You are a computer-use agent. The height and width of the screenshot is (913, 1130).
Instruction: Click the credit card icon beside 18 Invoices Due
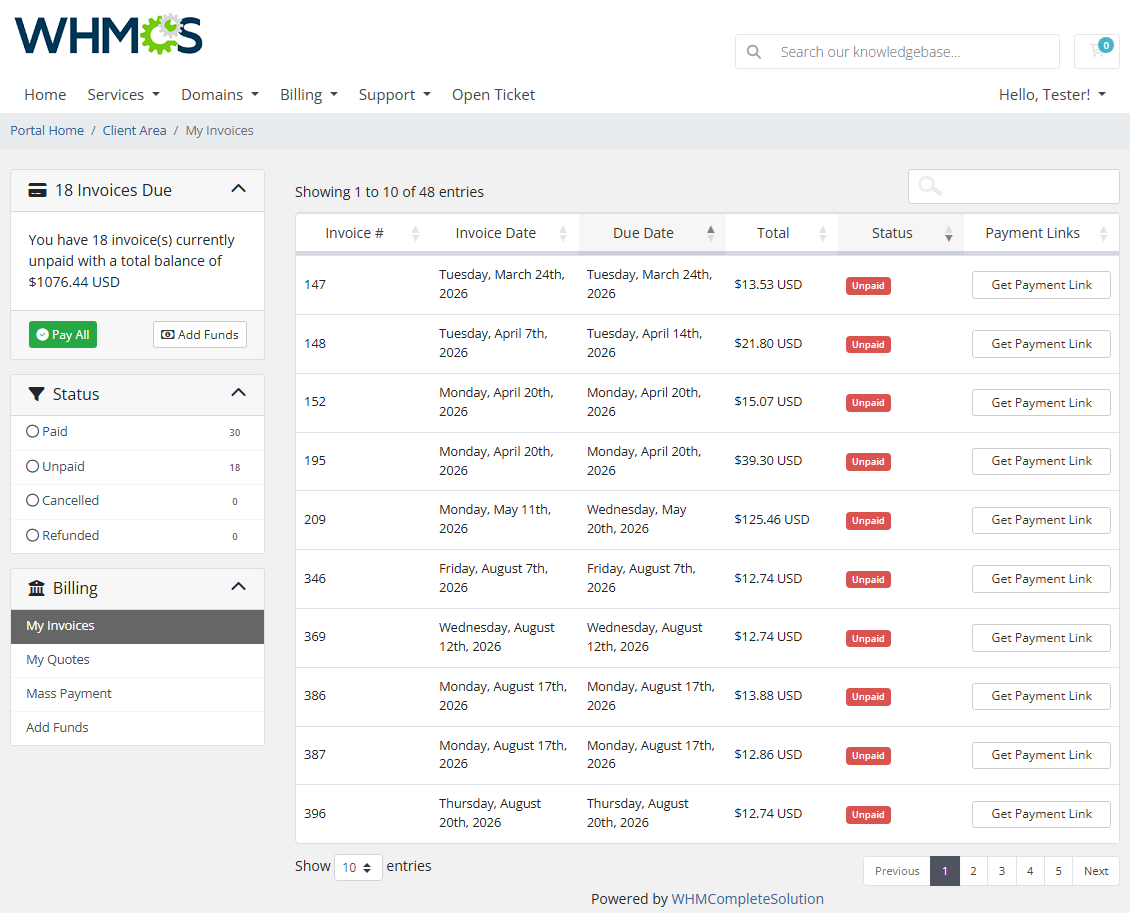point(37,190)
